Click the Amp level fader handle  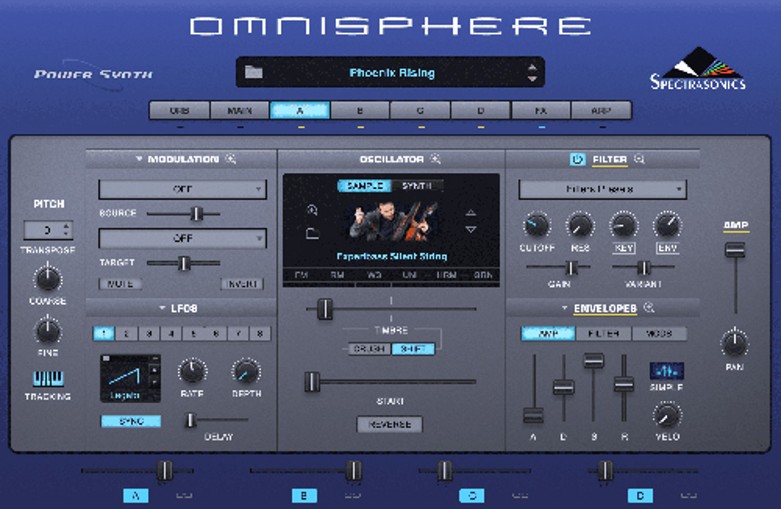coord(735,250)
